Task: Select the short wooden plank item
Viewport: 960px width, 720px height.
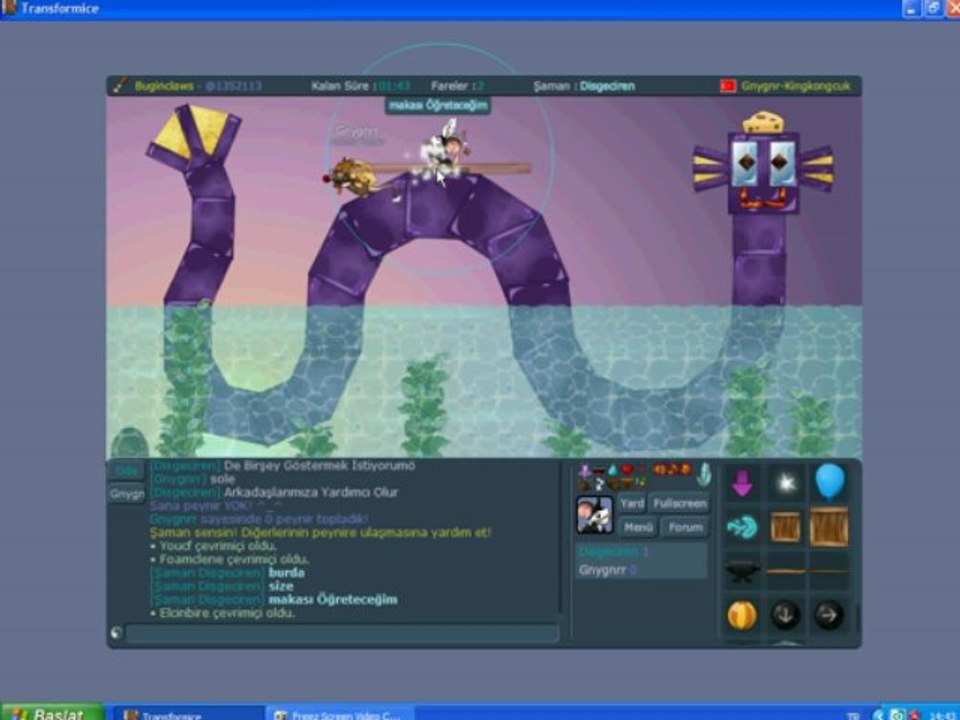Action: click(786, 572)
